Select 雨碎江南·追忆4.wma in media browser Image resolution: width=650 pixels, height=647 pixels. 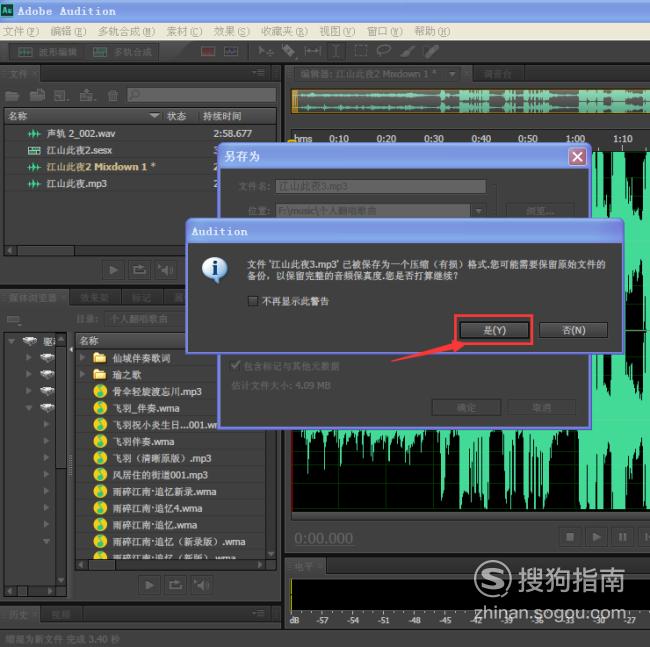[157, 508]
